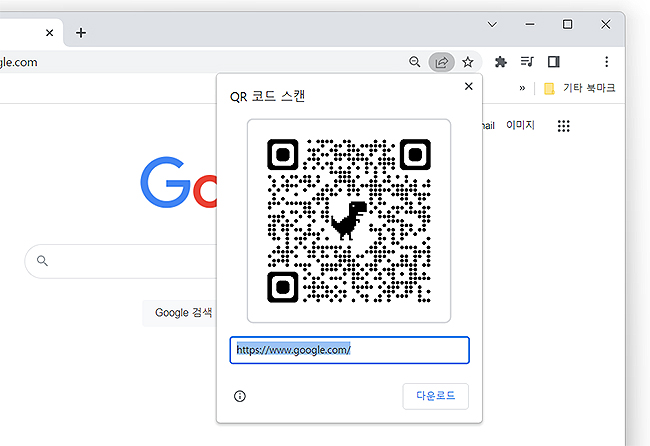This screenshot has width=650, height=446.
Task: Maximize the Chrome window
Action: [568, 24]
